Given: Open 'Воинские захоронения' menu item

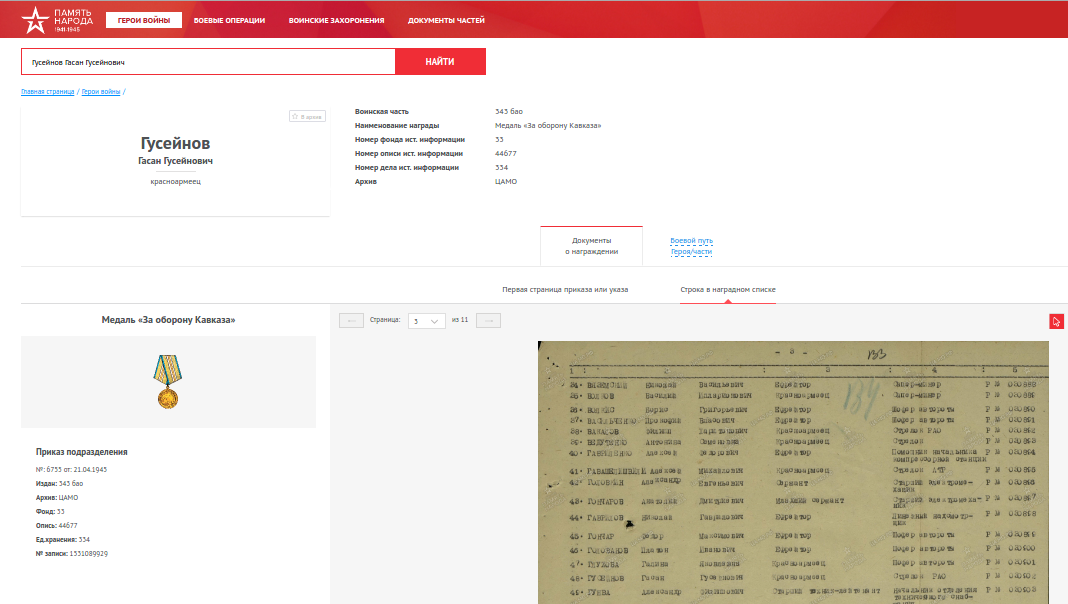Looking at the screenshot, I should 336,20.
